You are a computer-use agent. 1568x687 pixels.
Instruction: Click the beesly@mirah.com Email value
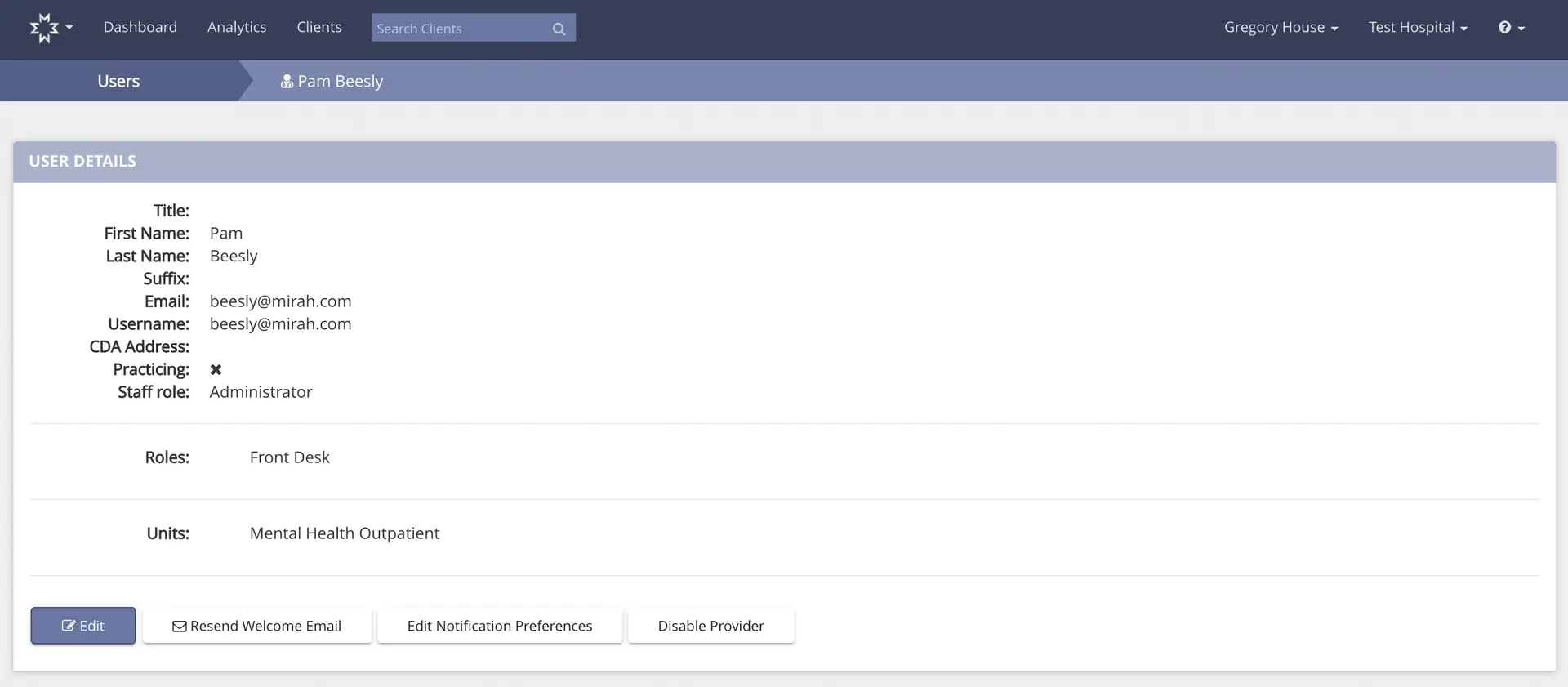pyautogui.click(x=280, y=301)
